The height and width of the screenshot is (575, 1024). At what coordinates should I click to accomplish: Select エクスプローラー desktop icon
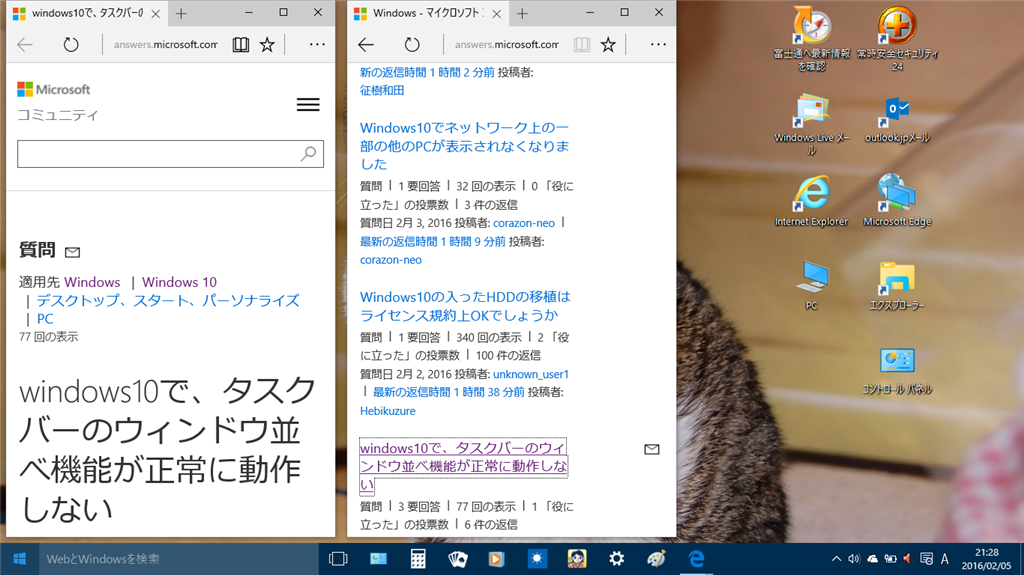pyautogui.click(x=897, y=285)
